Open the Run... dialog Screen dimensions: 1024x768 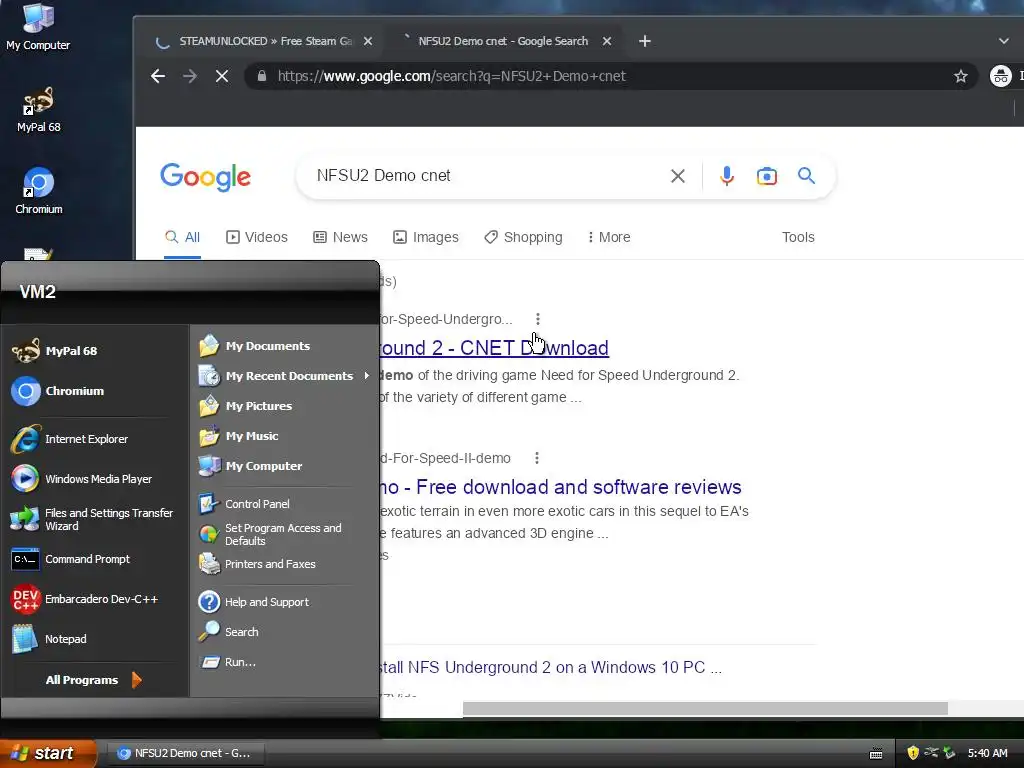click(x=227, y=662)
